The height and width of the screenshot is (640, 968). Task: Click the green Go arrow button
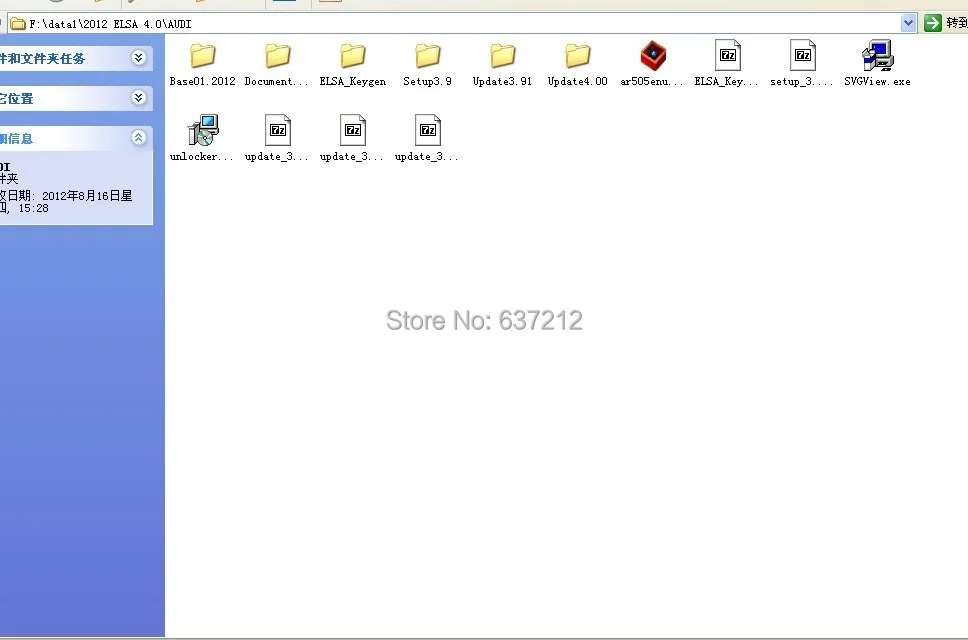tap(932, 23)
